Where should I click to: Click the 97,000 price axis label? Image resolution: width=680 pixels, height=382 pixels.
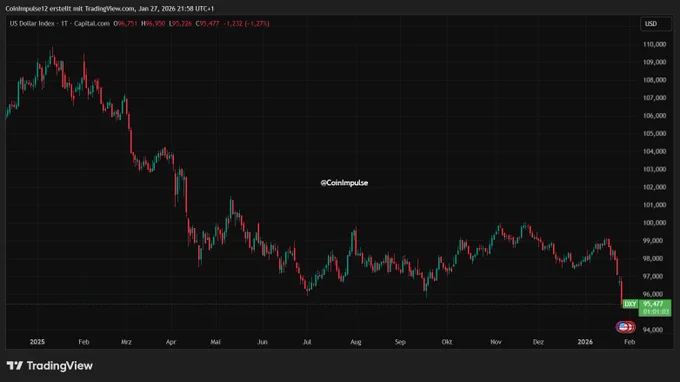tap(653, 276)
